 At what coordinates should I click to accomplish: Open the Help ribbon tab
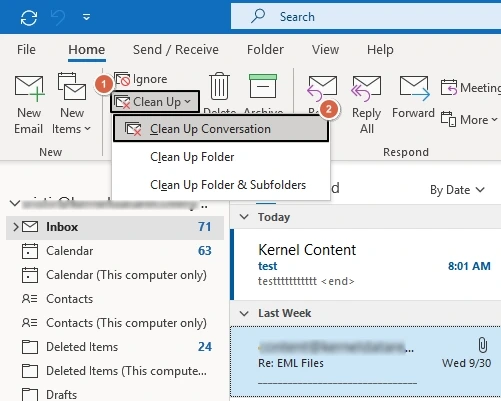tap(380, 50)
